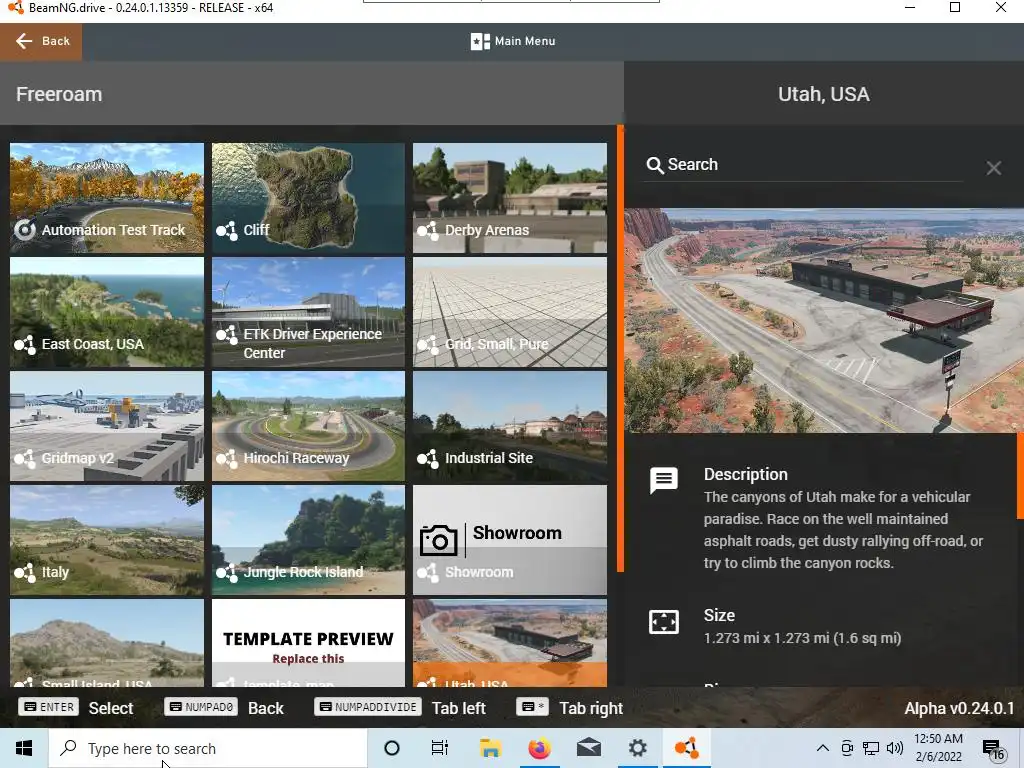Click the details panel orange scrollbar
Screen dimensions: 1024x768
(x=1020, y=476)
